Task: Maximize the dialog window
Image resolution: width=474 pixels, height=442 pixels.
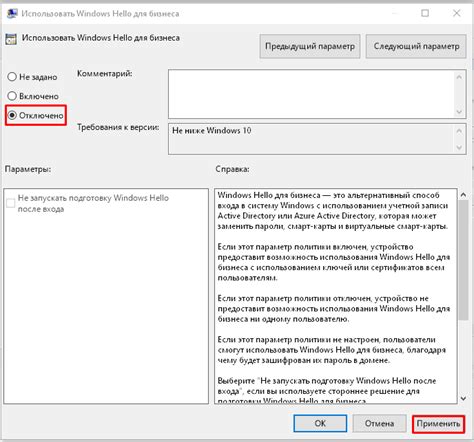Action: [x=425, y=13]
